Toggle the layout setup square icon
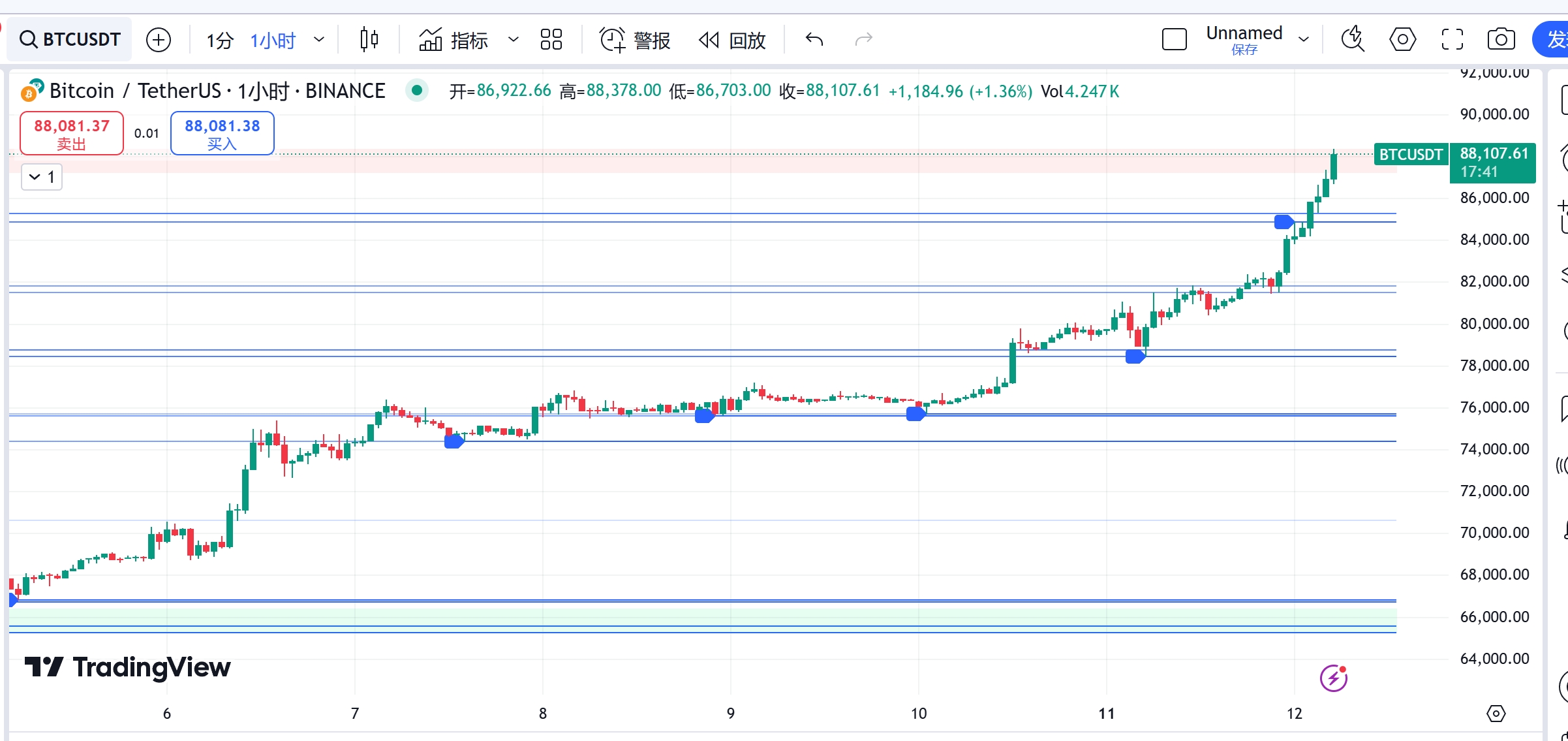The height and width of the screenshot is (741, 1568). pos(1175,39)
